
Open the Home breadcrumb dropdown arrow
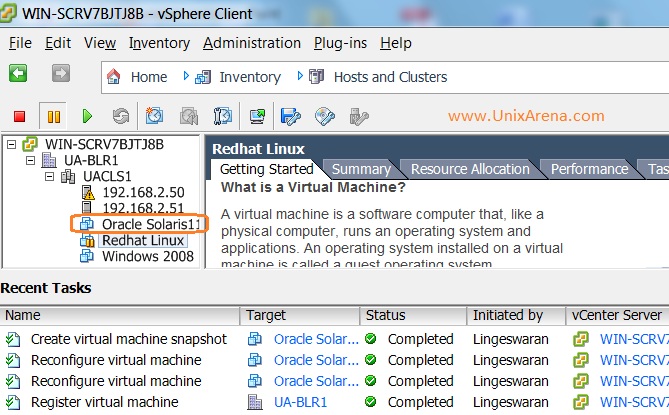pos(186,76)
